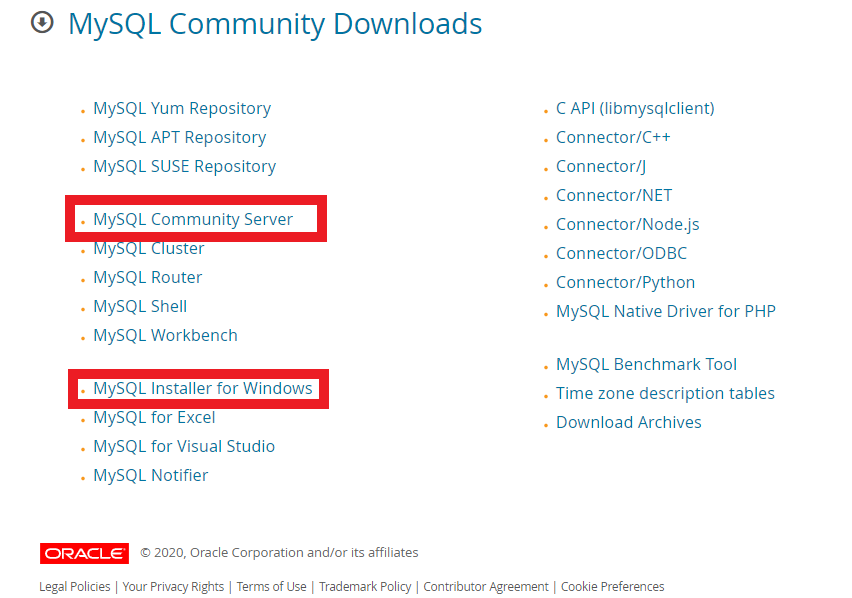Open MySQL Community Server download page

(193, 219)
